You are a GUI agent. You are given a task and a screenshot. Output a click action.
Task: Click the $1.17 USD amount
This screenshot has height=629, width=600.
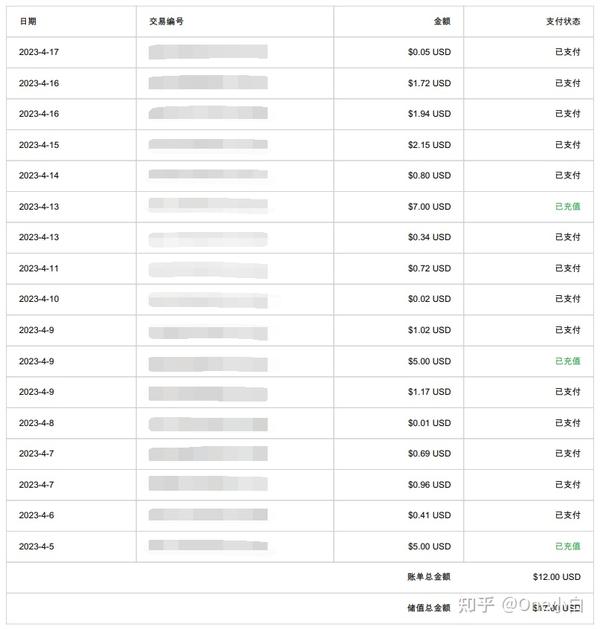coord(429,392)
